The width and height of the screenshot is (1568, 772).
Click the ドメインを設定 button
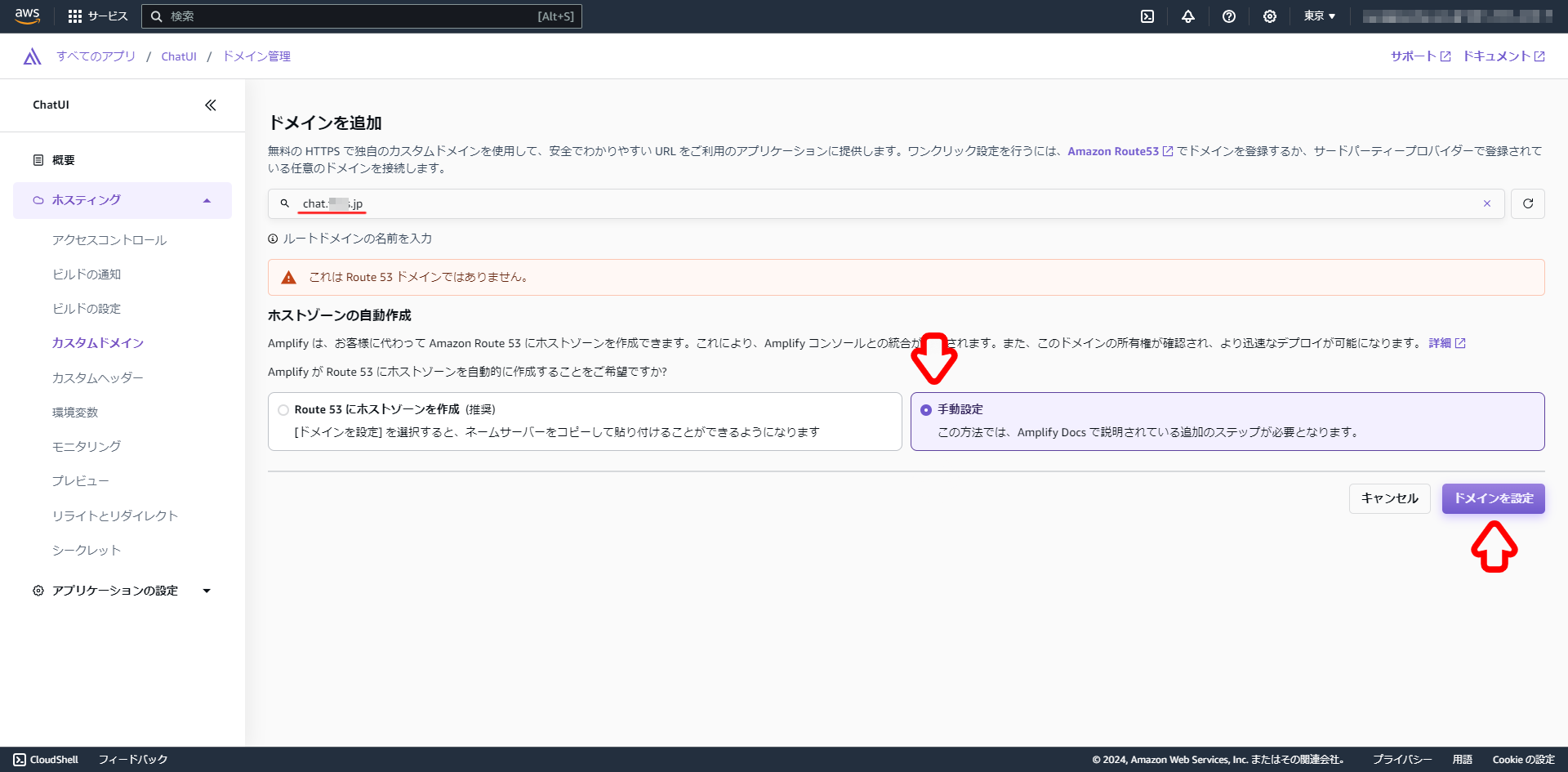tap(1493, 498)
